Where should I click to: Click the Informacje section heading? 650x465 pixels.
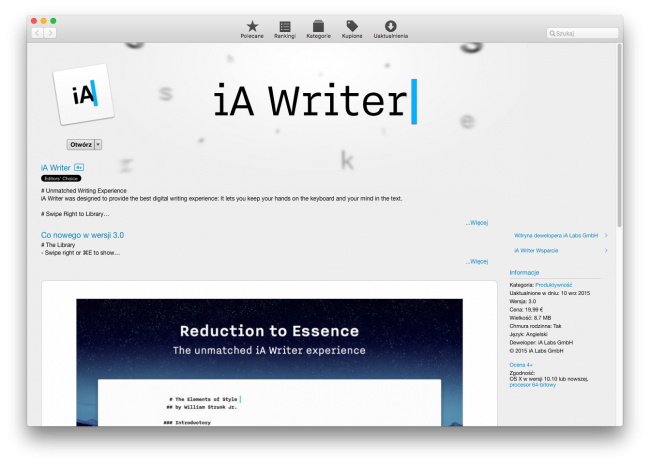tap(524, 273)
